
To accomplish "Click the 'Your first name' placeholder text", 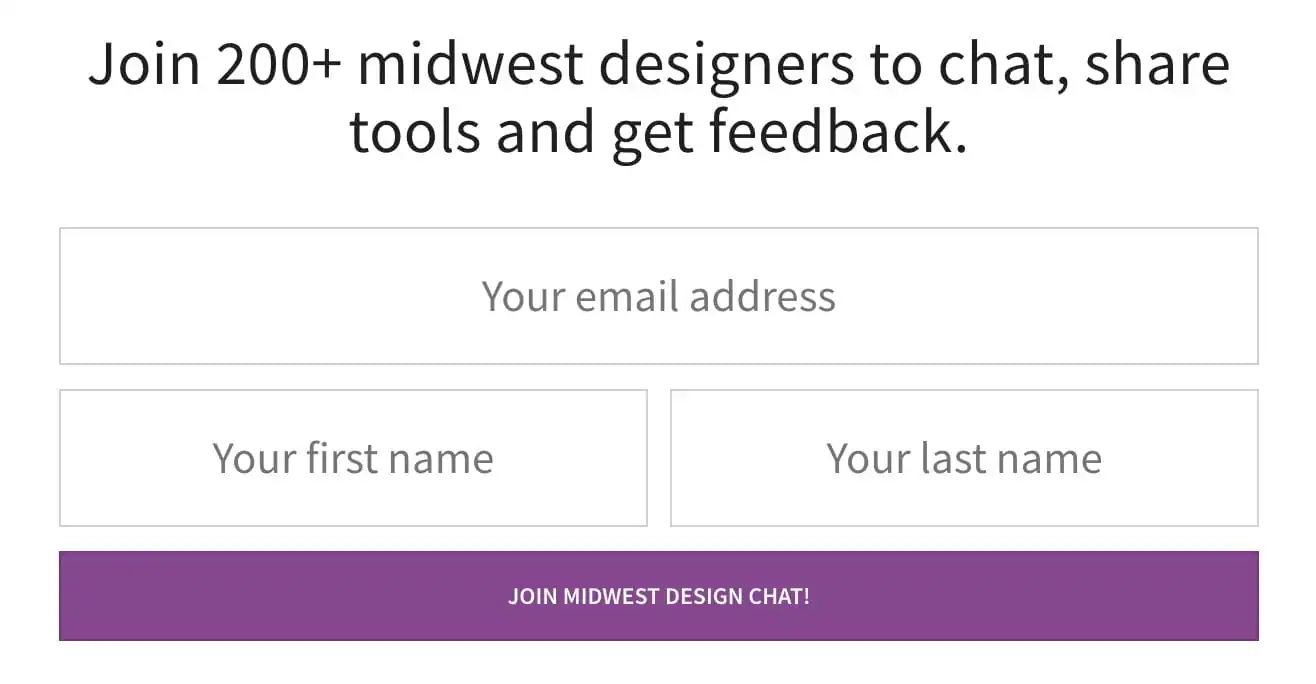I will (353, 459).
